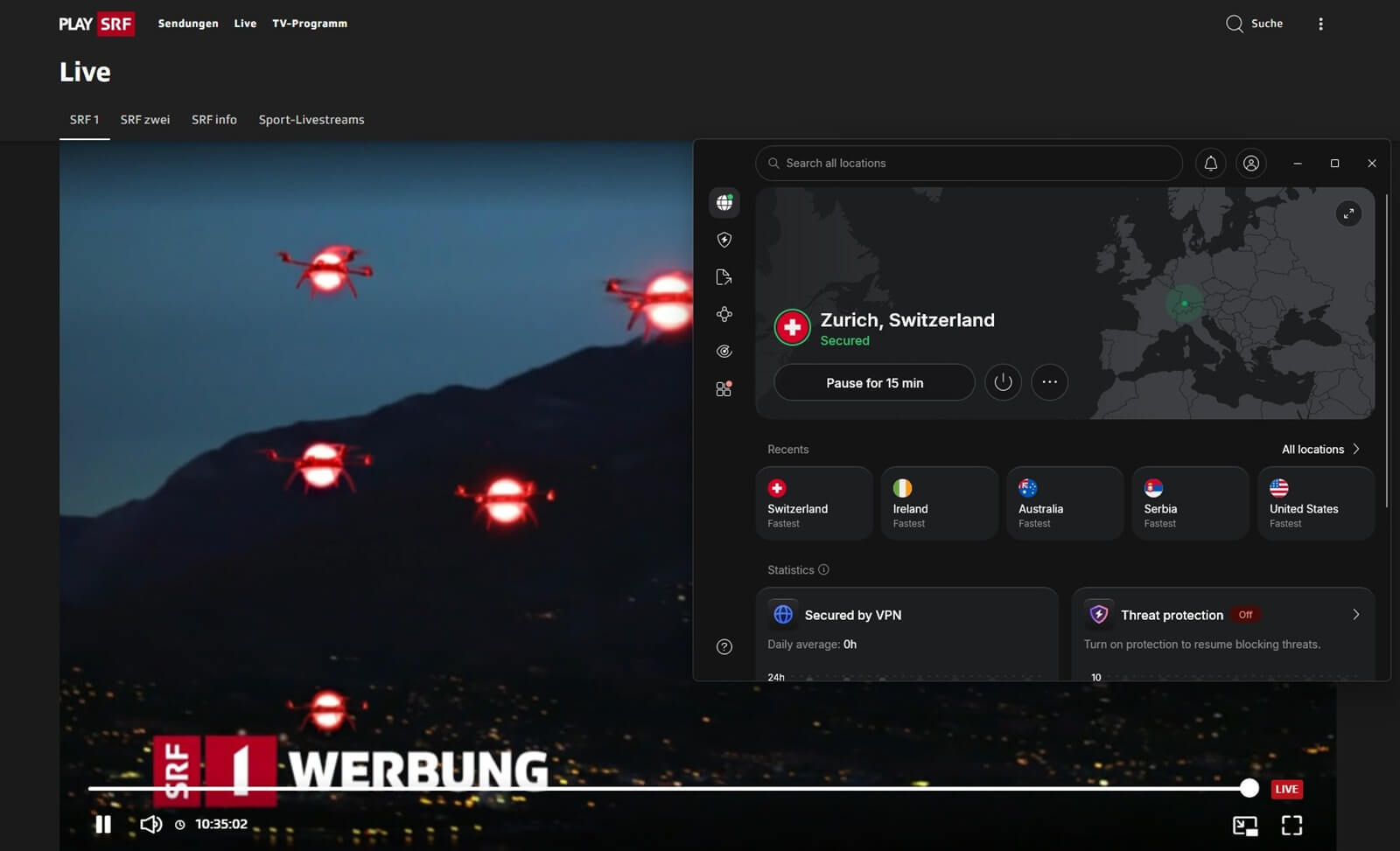This screenshot has width=1400, height=851.
Task: Jump to LIVE in the player
Action: point(1286,789)
